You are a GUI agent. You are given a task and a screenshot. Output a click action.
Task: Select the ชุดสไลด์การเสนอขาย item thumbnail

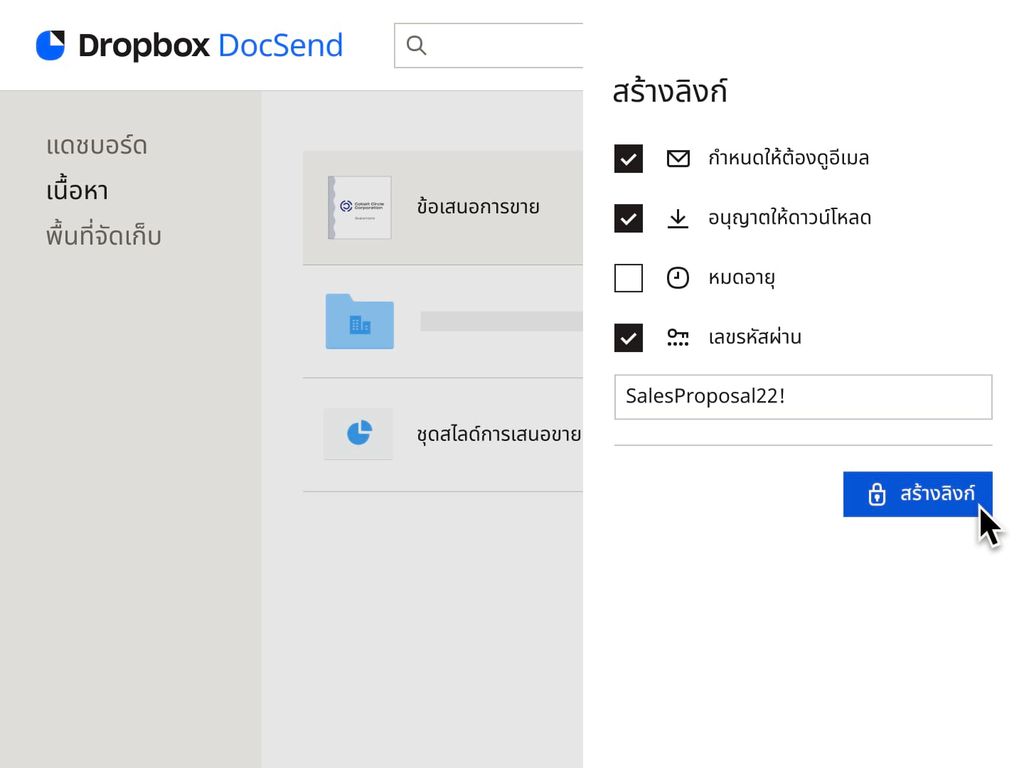click(358, 433)
